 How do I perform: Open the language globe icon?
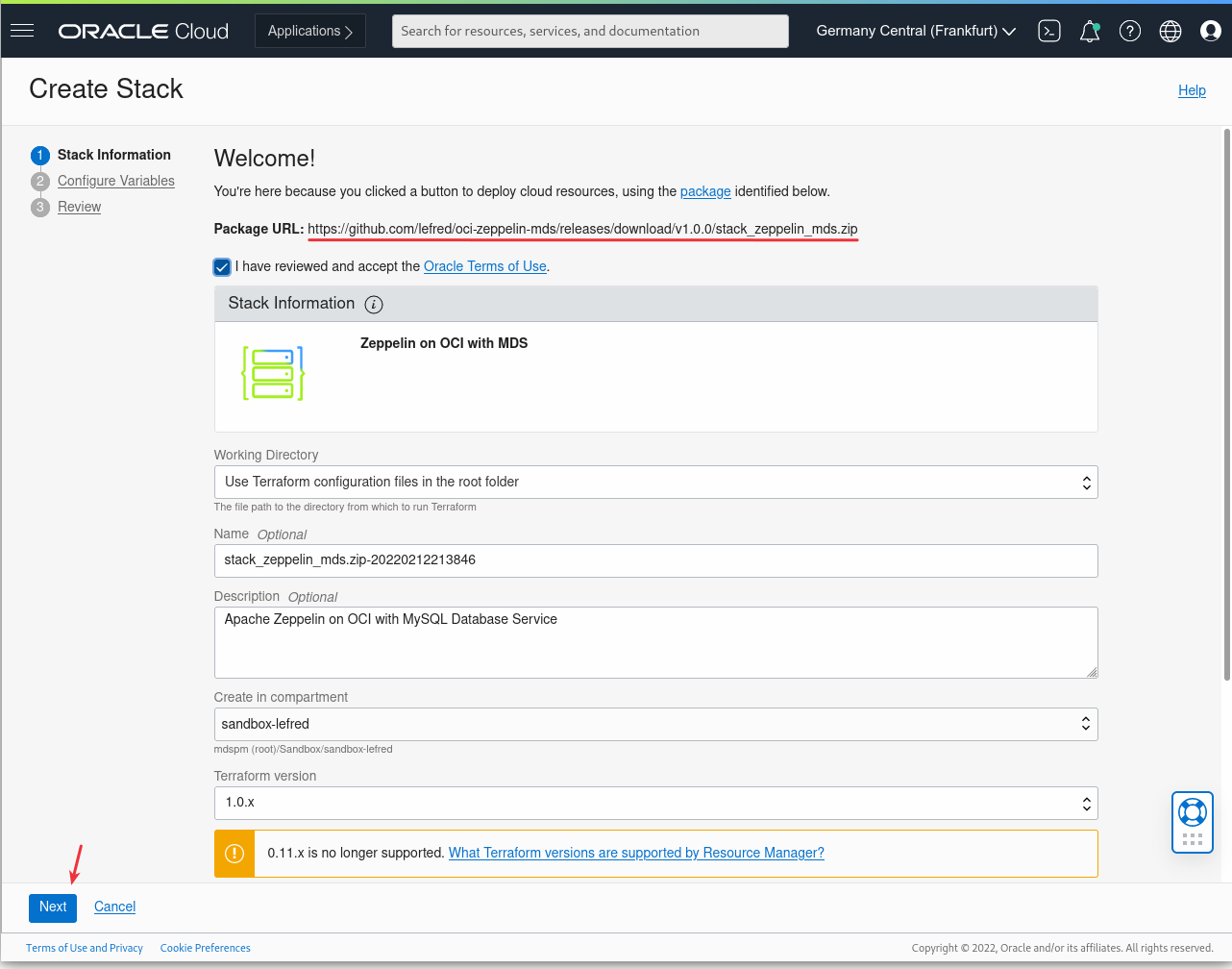coord(1170,31)
